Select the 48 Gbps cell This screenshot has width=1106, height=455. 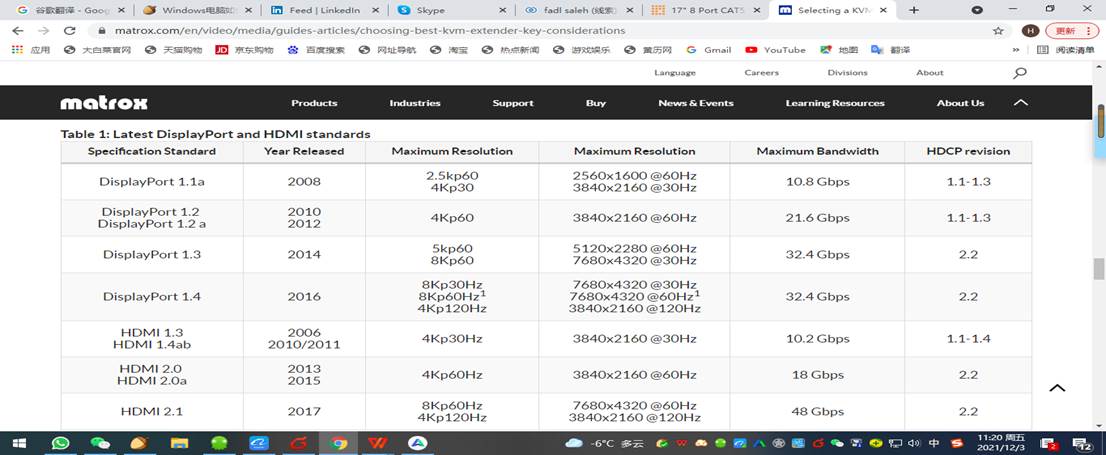818,411
